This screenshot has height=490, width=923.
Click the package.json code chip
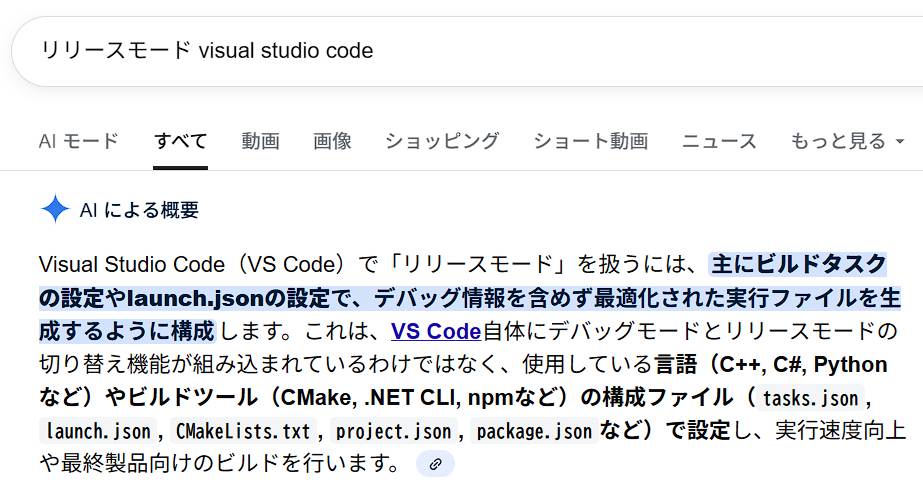coord(533,432)
